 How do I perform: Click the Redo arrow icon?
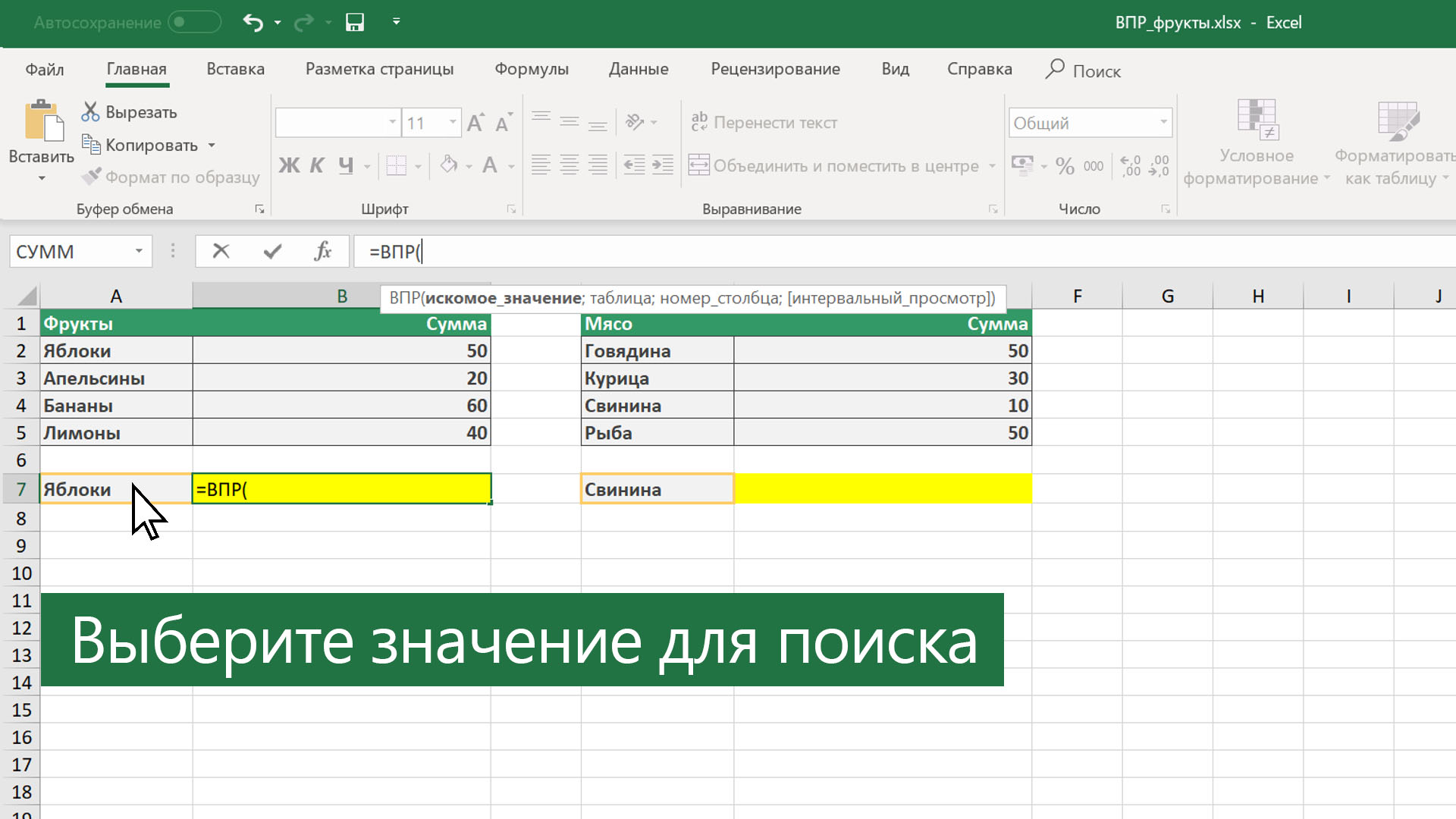(303, 23)
